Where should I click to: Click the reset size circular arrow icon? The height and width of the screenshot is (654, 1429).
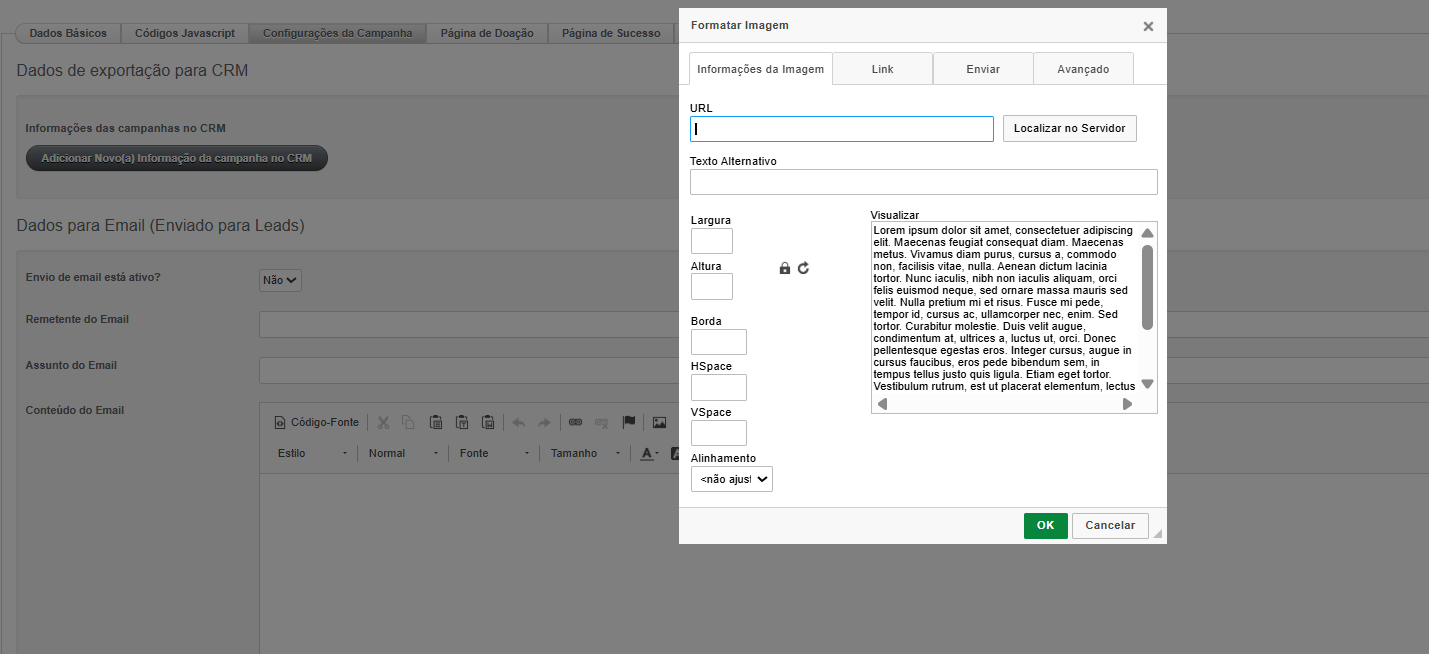(803, 268)
